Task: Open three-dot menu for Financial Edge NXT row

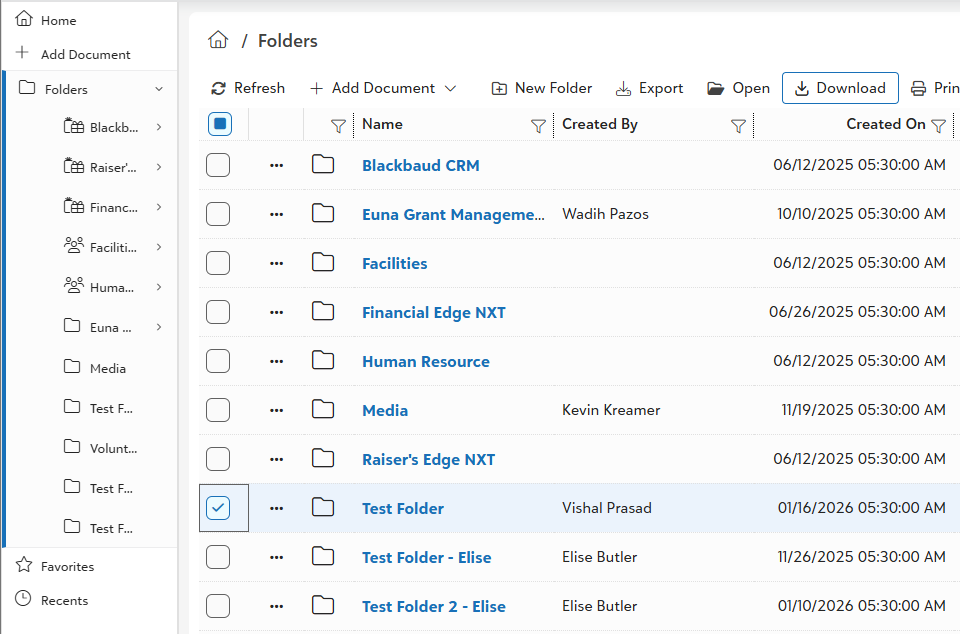Action: coord(277,312)
